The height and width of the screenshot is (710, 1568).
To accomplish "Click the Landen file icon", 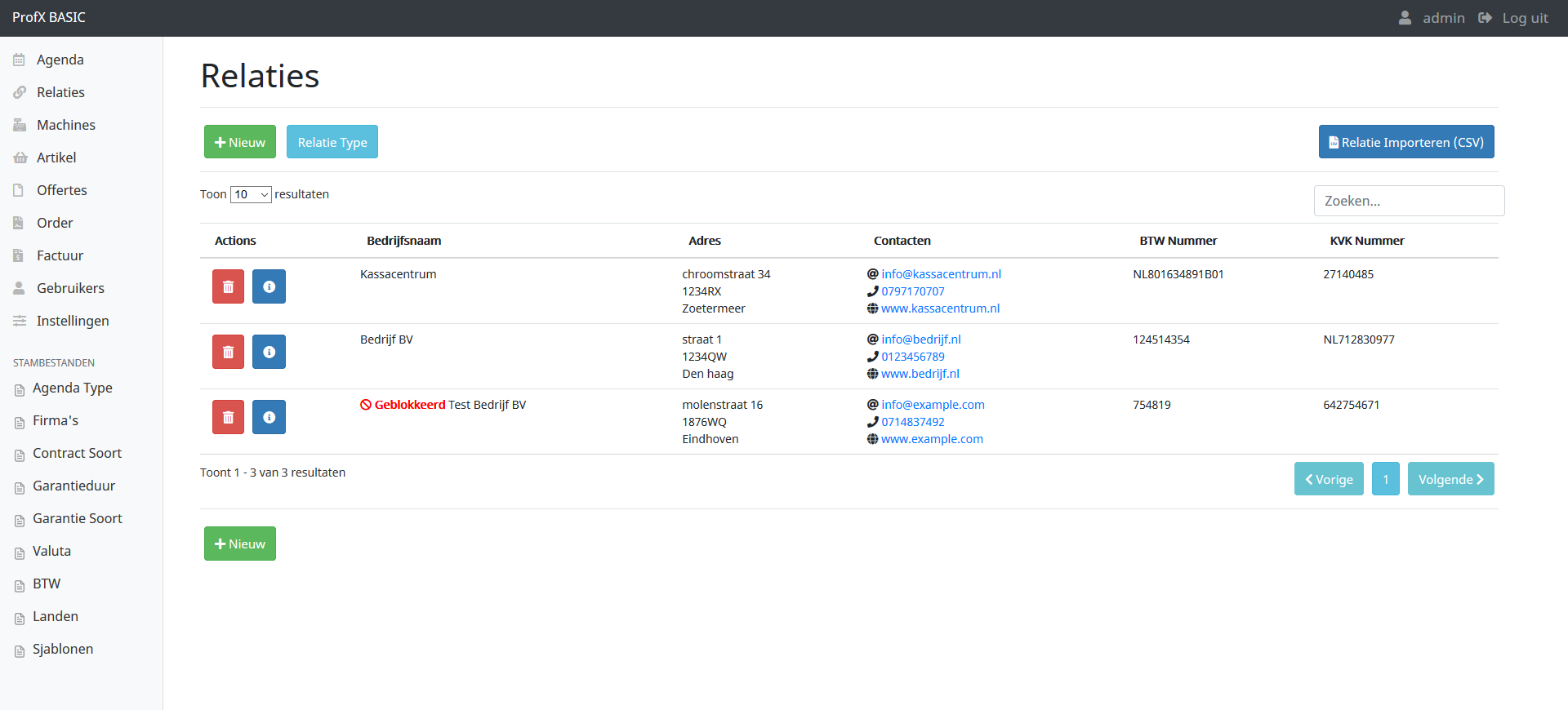I will click(x=20, y=619).
